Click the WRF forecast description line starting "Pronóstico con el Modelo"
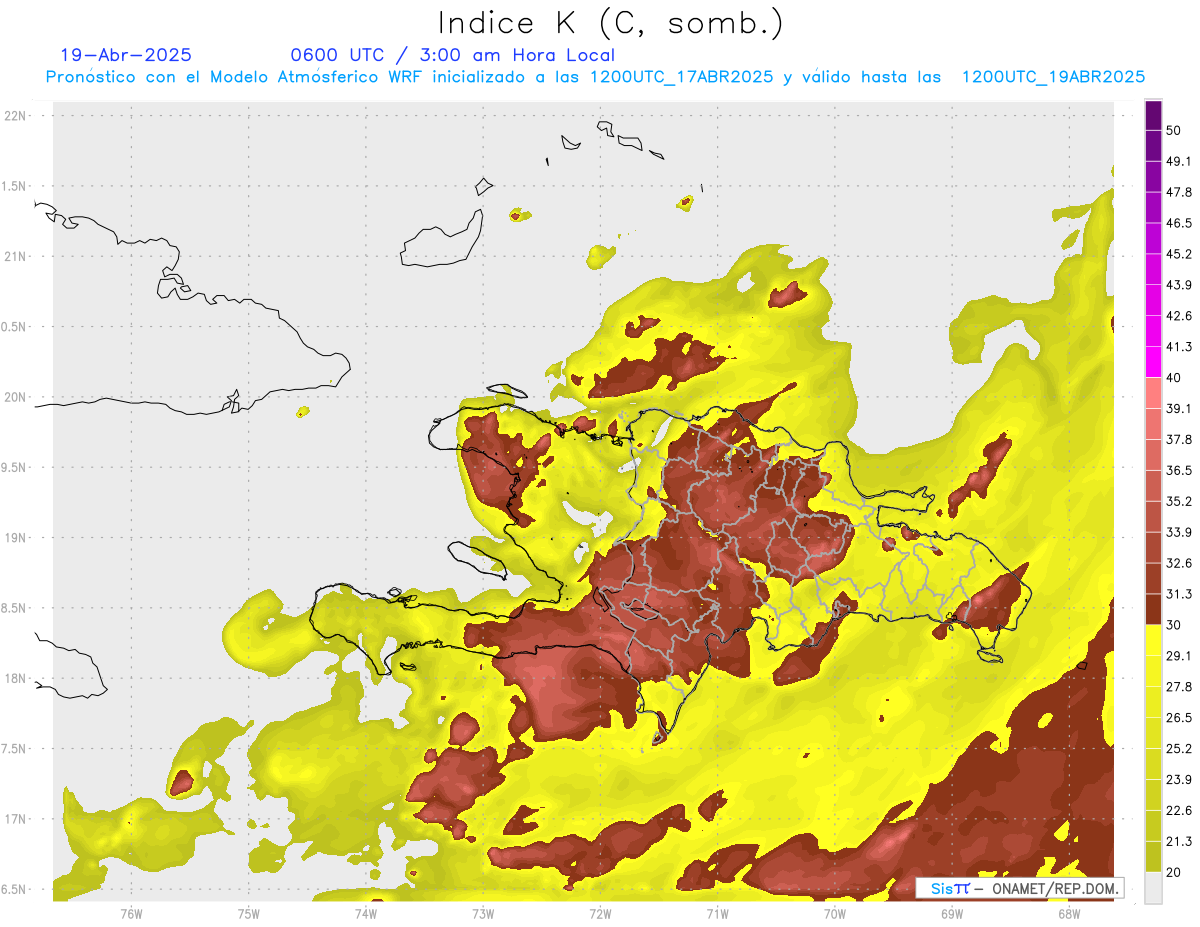Viewport: 1200px width, 927px height. click(x=596, y=77)
